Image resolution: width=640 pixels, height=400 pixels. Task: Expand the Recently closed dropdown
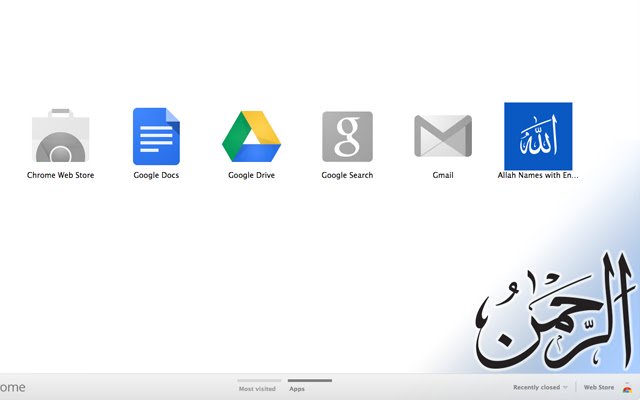(x=540, y=387)
